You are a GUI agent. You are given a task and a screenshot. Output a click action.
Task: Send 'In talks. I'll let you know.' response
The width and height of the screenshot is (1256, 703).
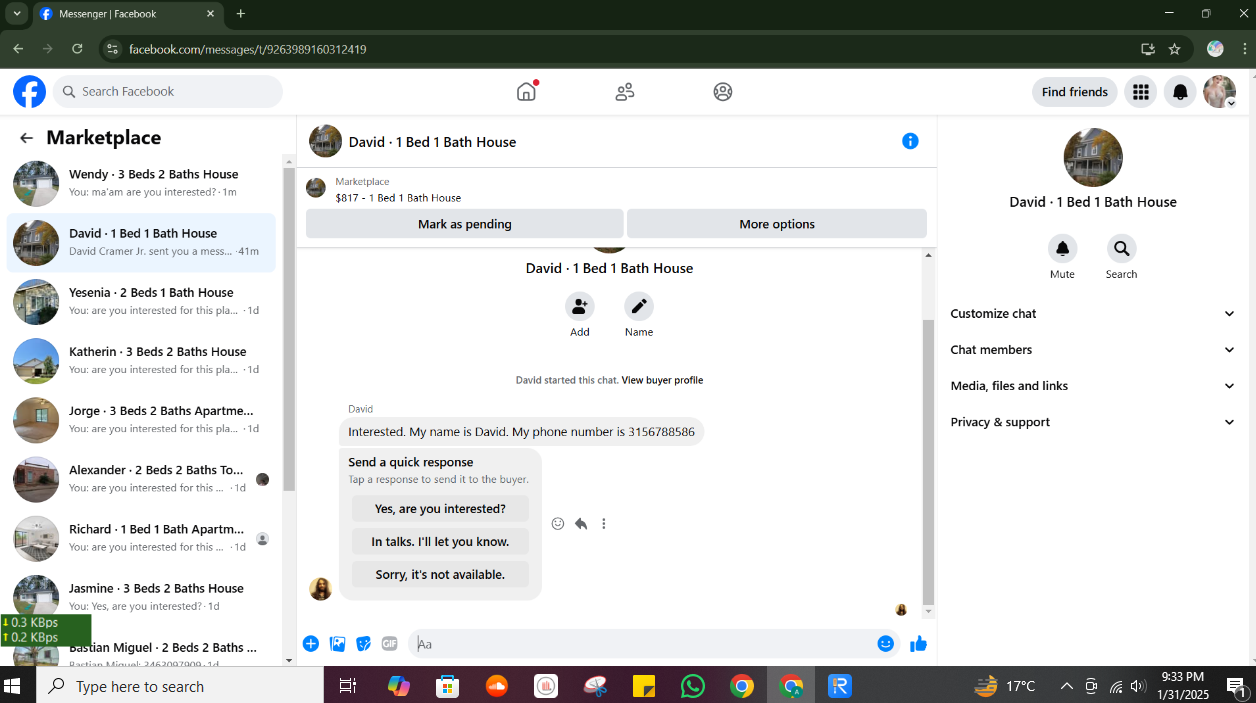440,542
